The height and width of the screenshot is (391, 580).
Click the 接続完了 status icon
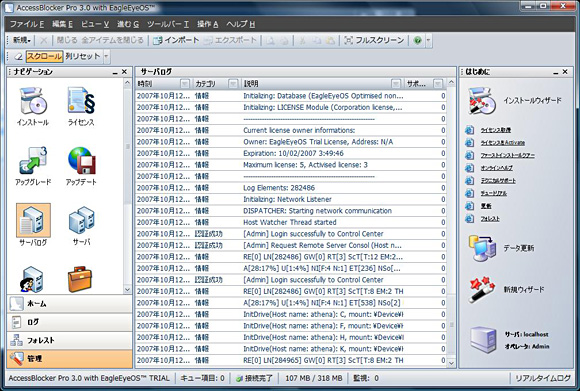[x=239, y=378]
